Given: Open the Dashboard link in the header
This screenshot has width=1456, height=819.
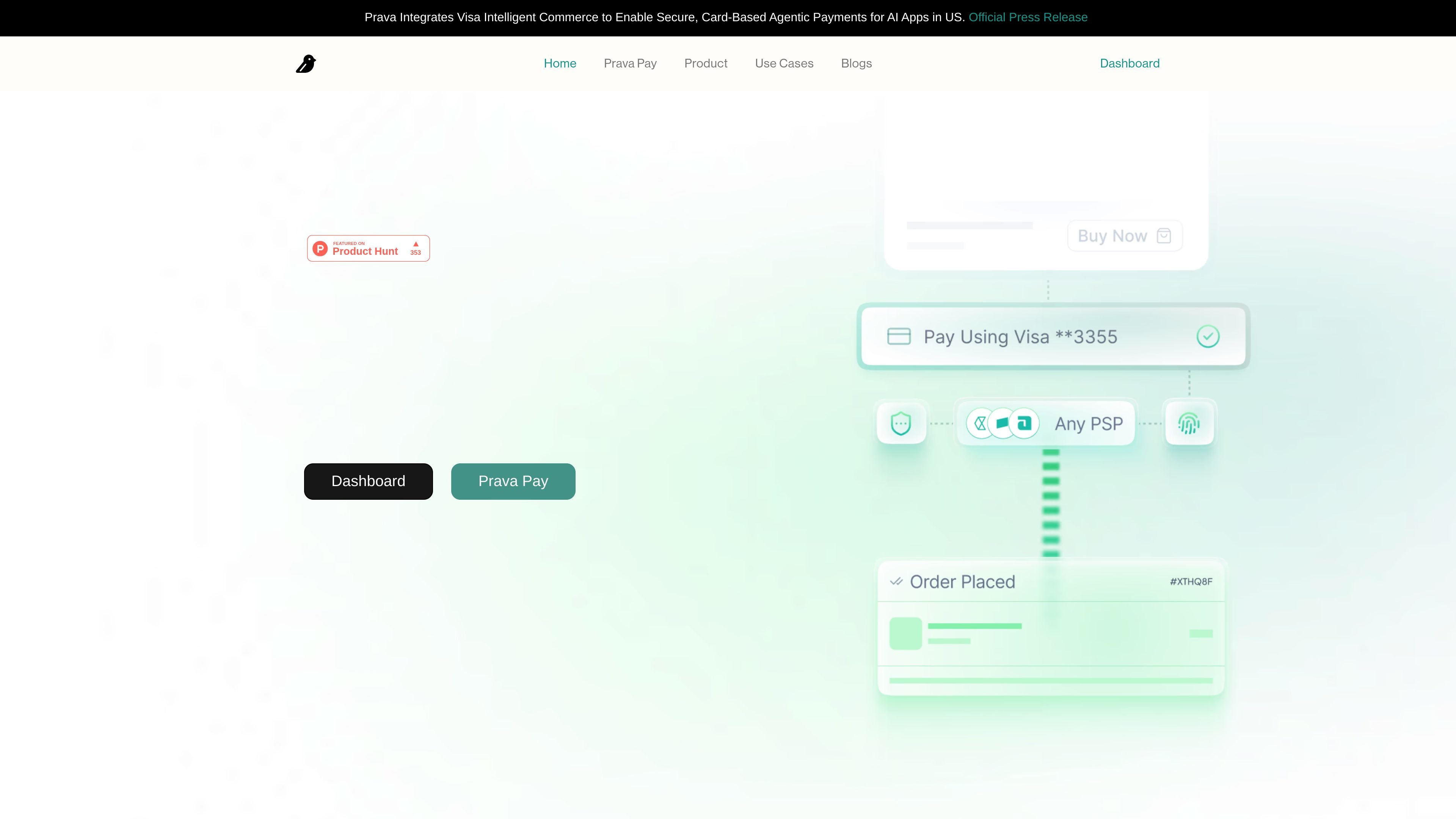Looking at the screenshot, I should click(x=1129, y=63).
